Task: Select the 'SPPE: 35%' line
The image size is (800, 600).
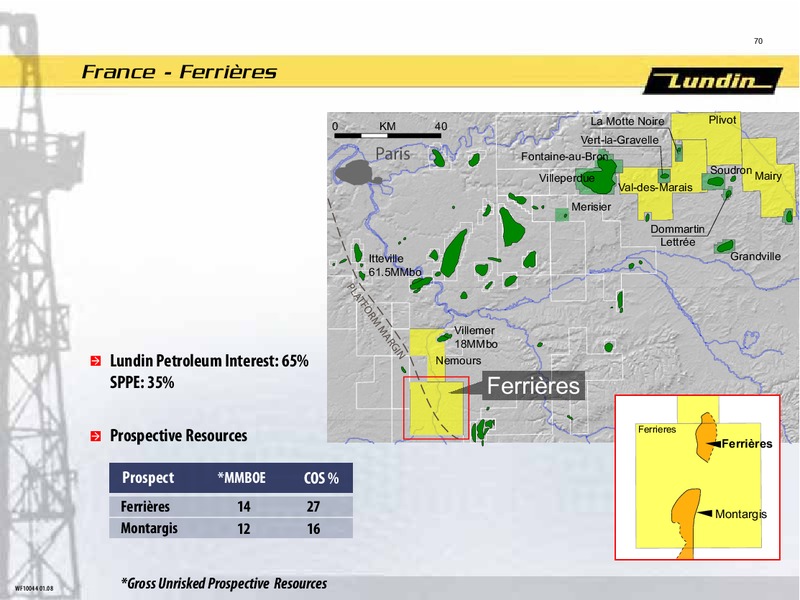Action: point(142,382)
